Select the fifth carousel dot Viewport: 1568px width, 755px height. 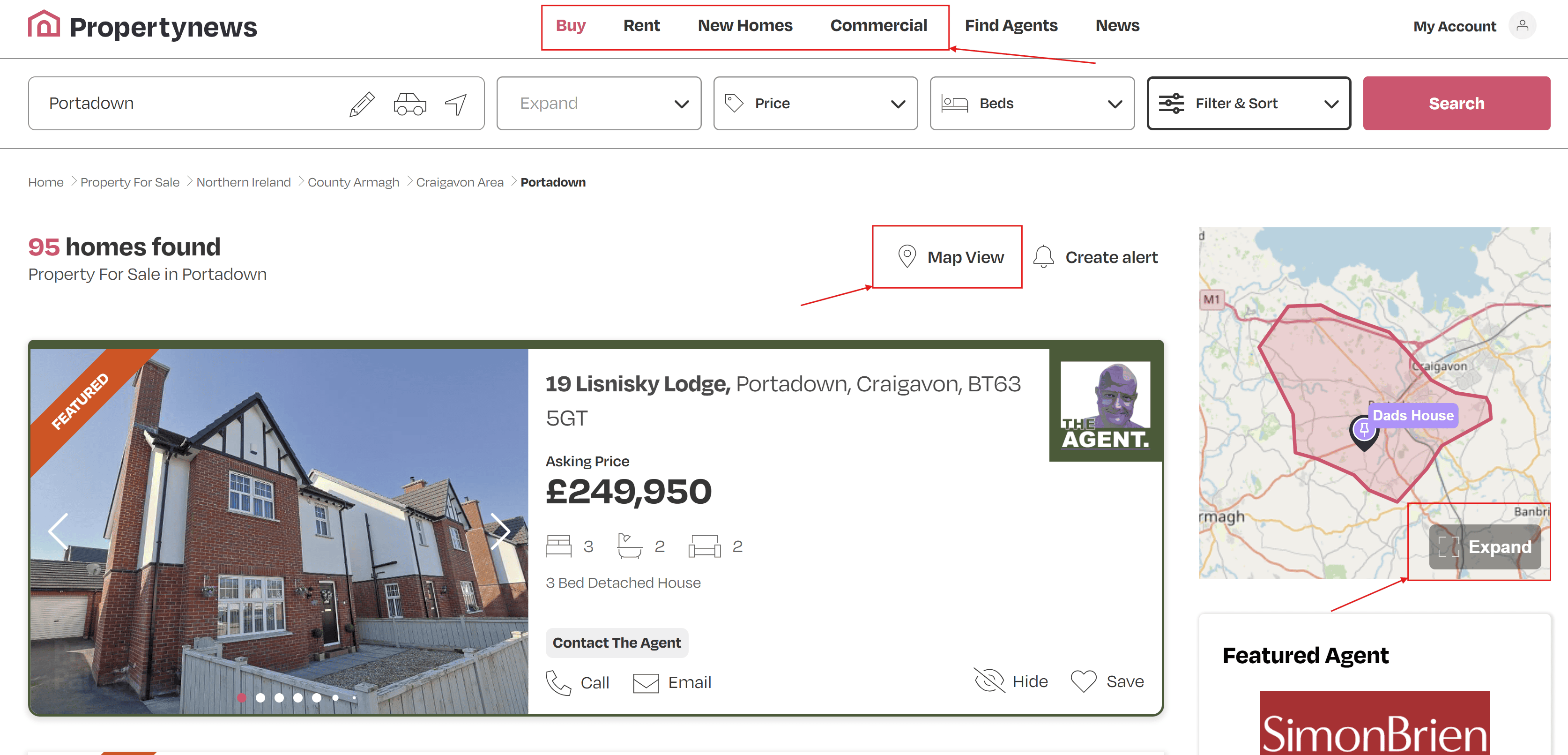pos(317,698)
